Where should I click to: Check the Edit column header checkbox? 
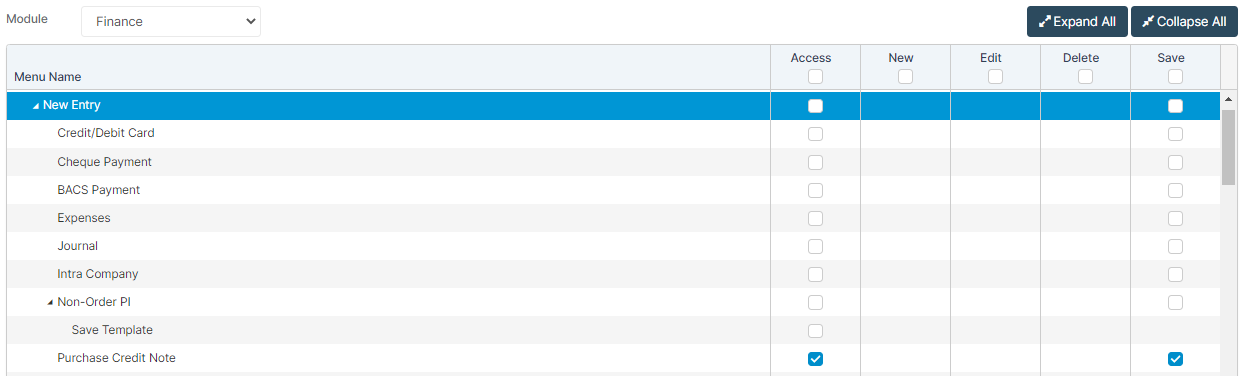(x=995, y=77)
